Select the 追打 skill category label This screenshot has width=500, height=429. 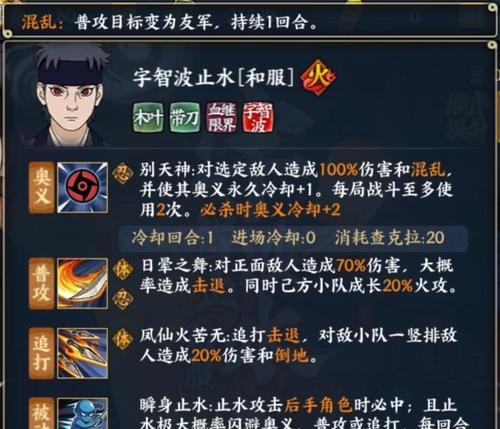point(41,353)
